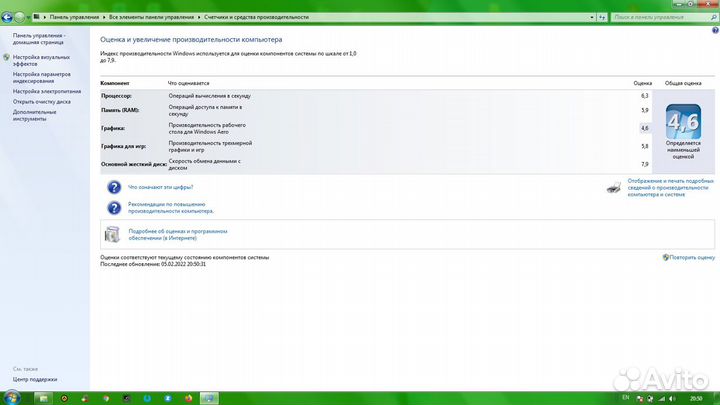Click the taskbar clock showing 20:50
Image resolution: width=720 pixels, height=405 pixels.
[x=696, y=399]
